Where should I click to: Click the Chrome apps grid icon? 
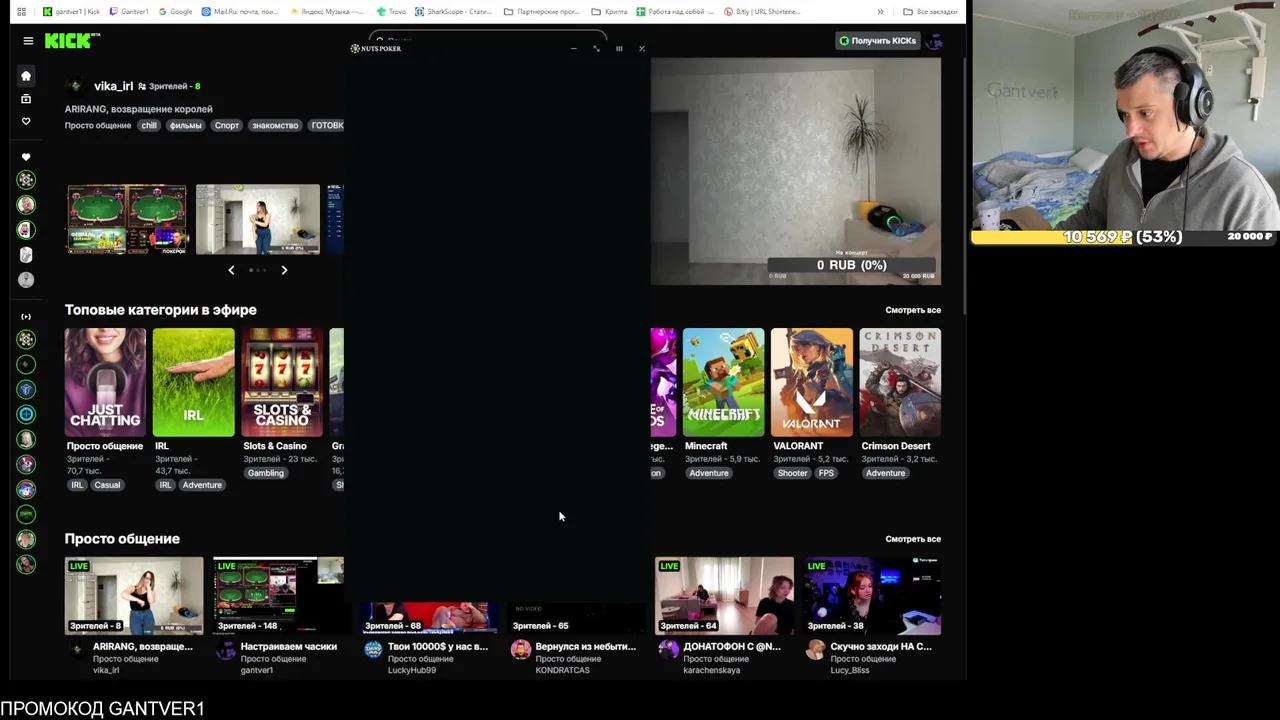pos(21,12)
